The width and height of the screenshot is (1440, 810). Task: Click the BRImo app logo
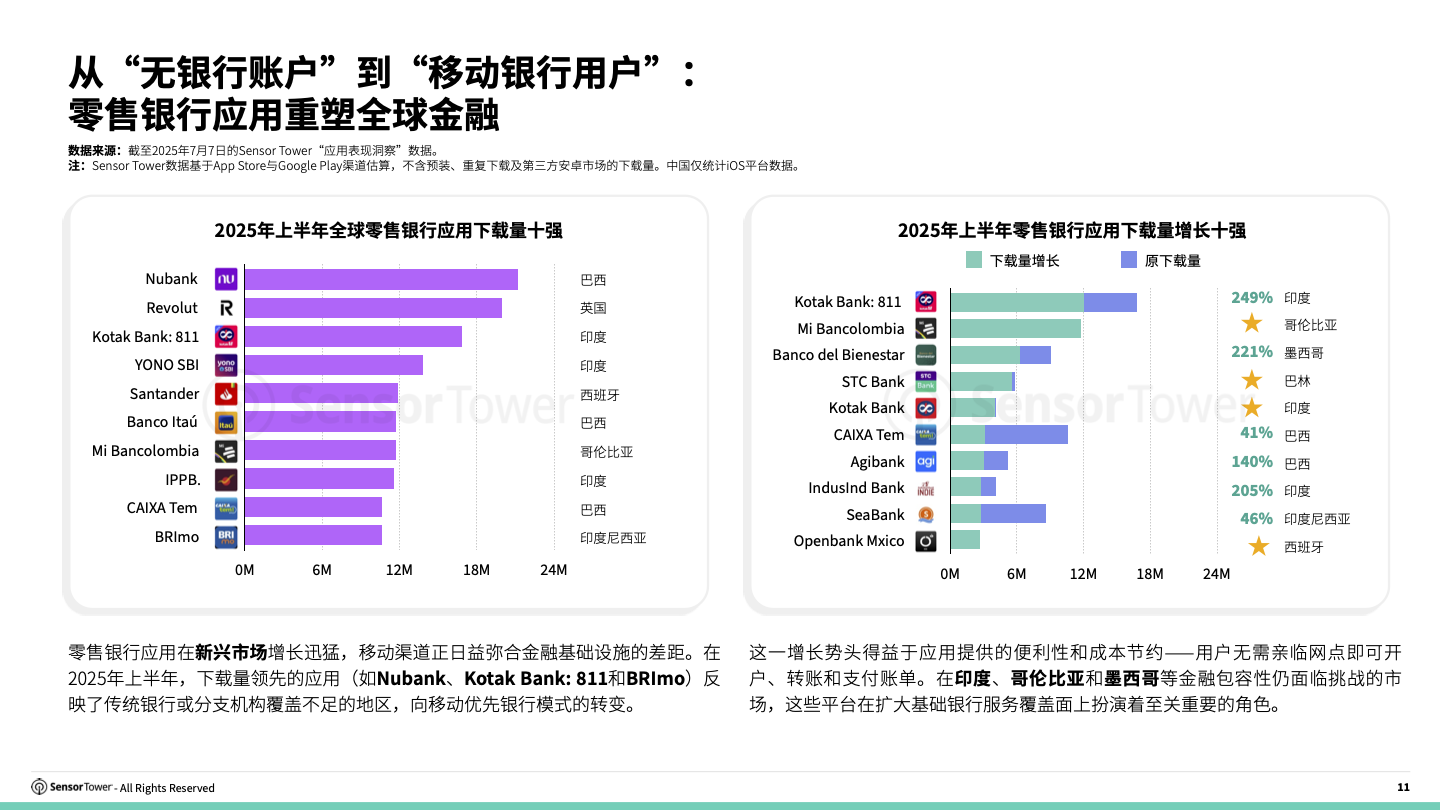pos(226,537)
